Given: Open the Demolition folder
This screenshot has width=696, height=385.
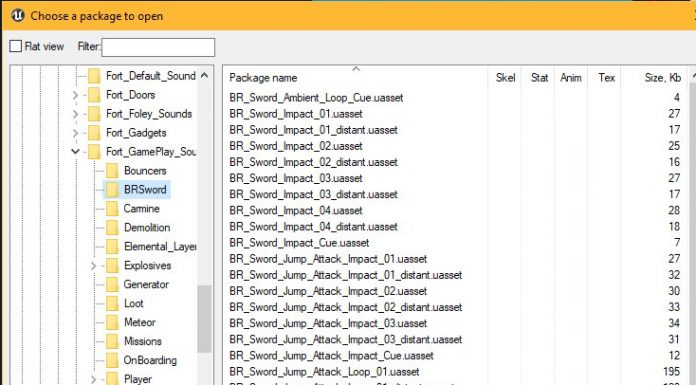Looking at the screenshot, I should [x=147, y=228].
